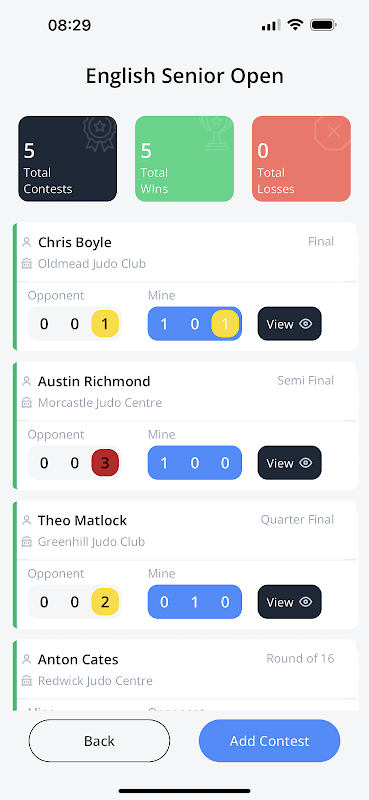Click the person icon next to Austin Richmond

[27, 381]
